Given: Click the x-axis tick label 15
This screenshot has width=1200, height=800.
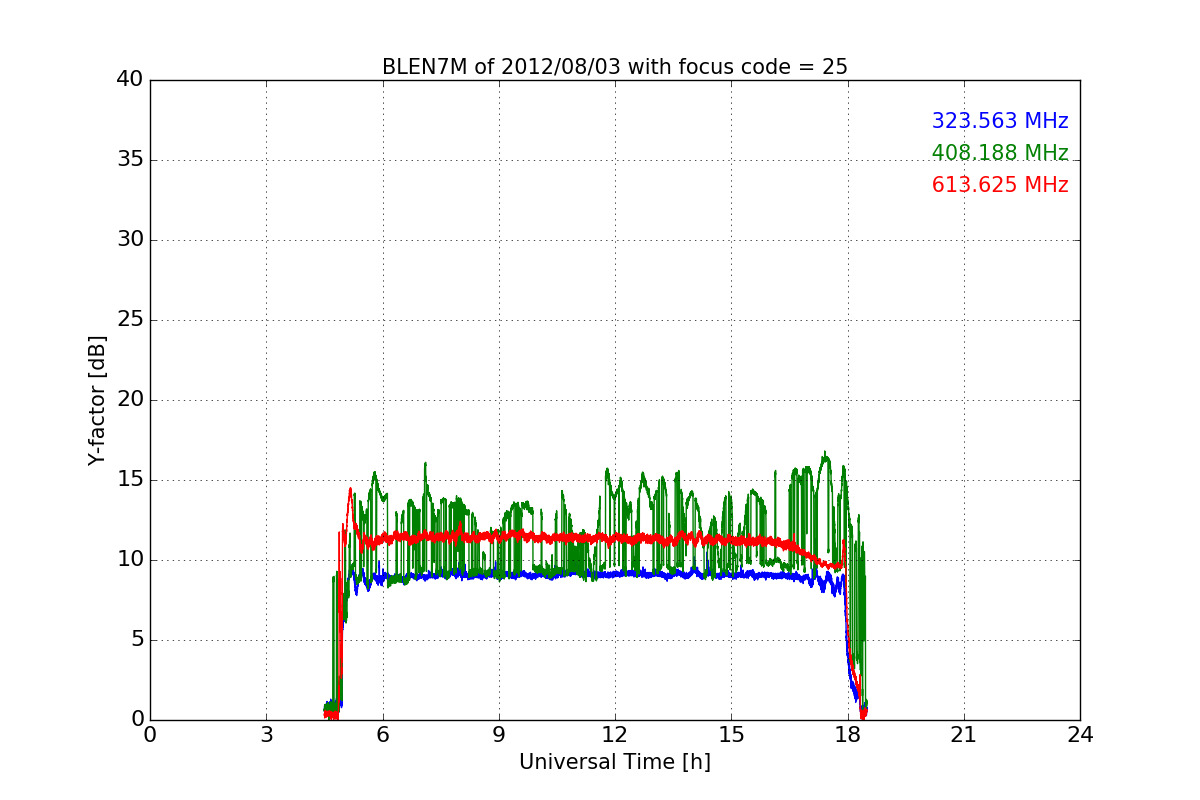Looking at the screenshot, I should coord(731,735).
